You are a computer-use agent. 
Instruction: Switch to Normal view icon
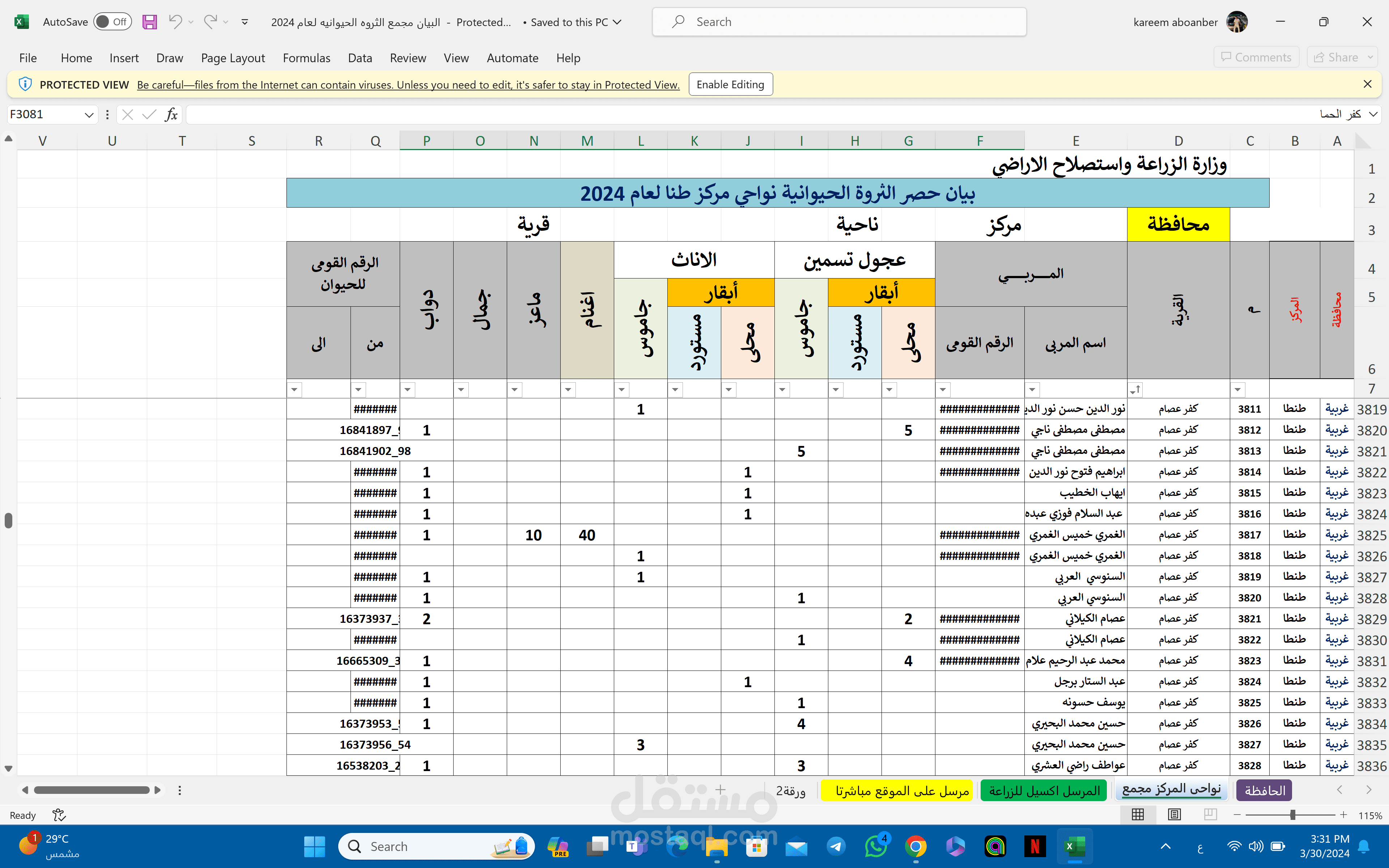[x=1138, y=814]
